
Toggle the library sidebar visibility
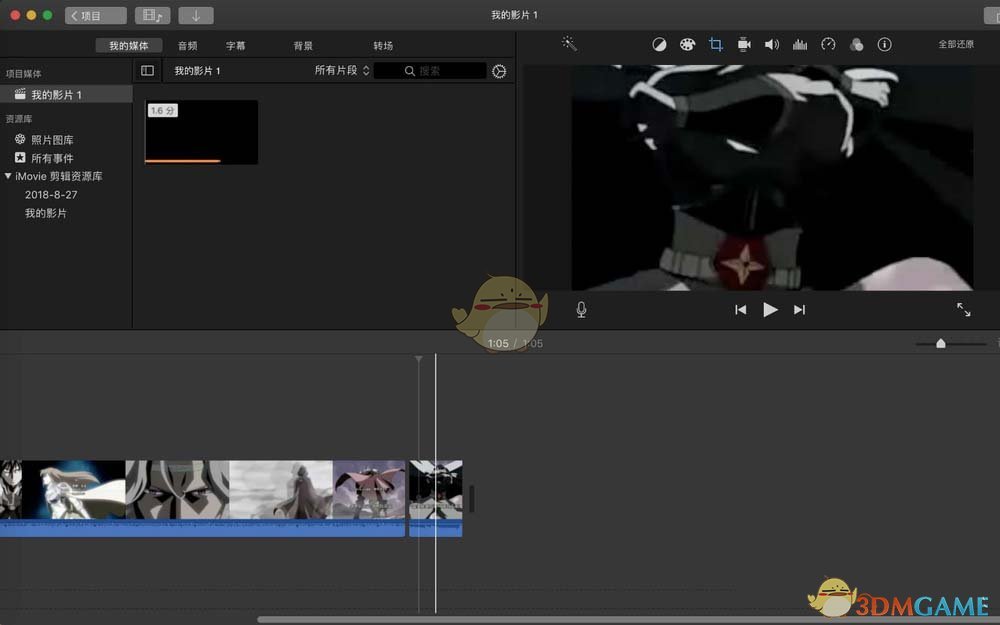click(147, 70)
